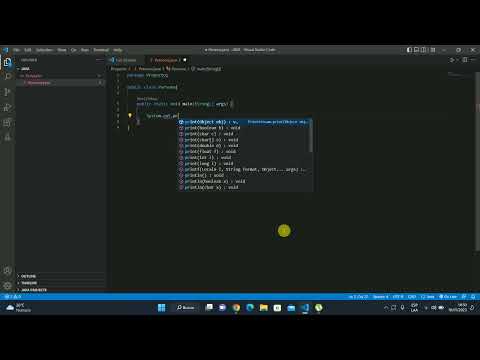Click line and column status bar indicator
The height and width of the screenshot is (360, 480).
click(x=358, y=297)
